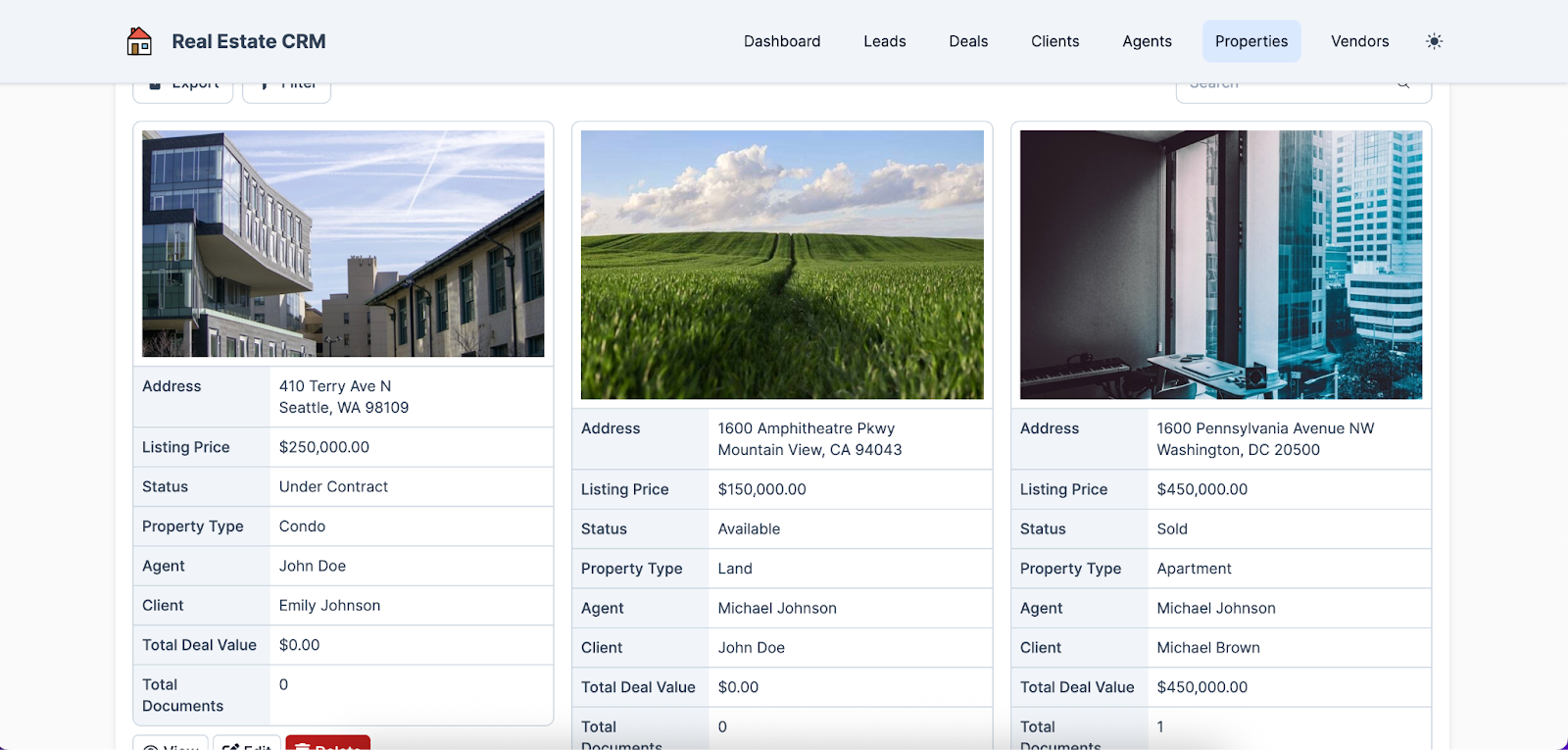Click the magnifying glass search icon
Screen dimensions: 1568x750
click(x=1403, y=86)
